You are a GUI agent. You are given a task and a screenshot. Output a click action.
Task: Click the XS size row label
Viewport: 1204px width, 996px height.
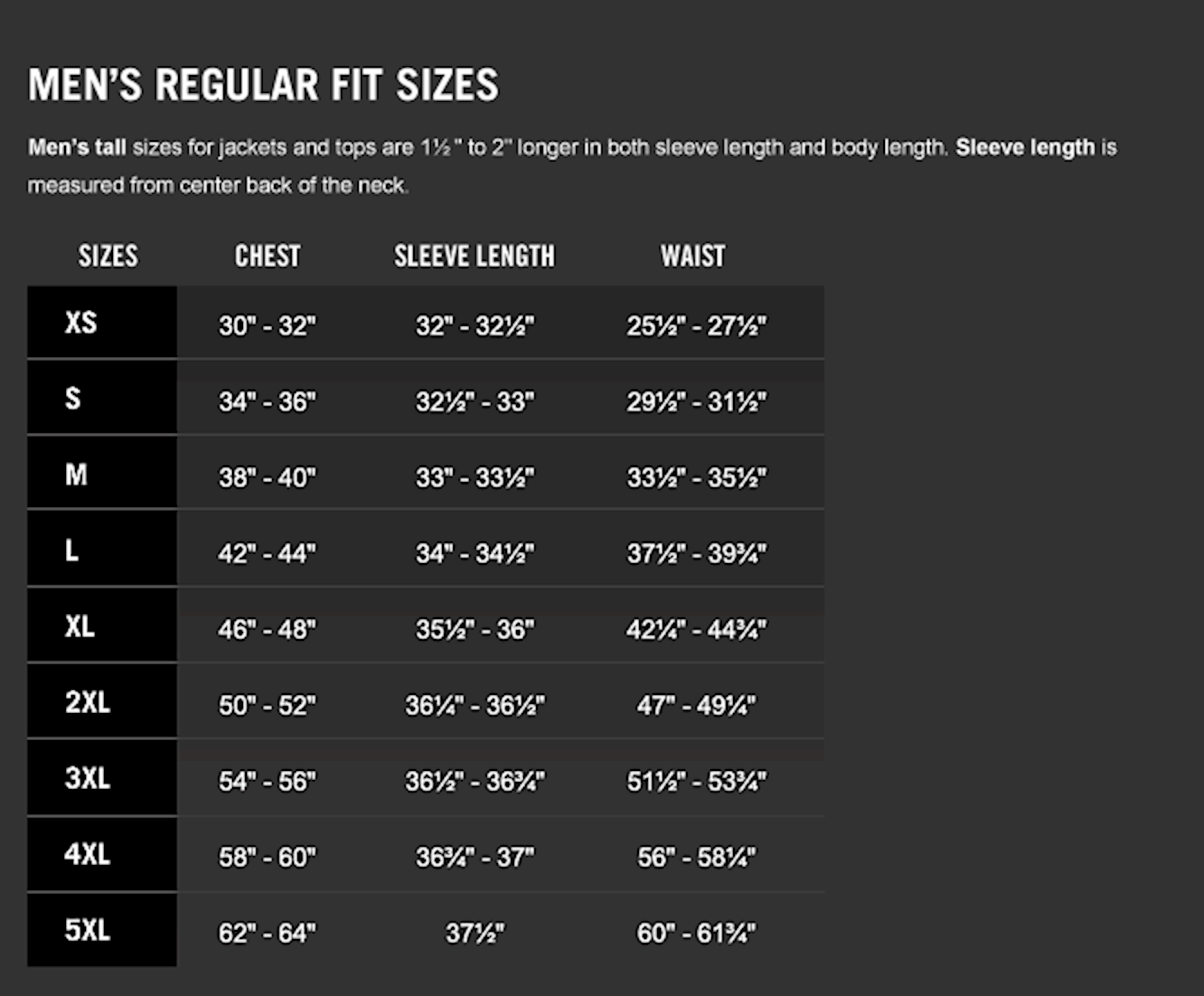click(x=81, y=323)
